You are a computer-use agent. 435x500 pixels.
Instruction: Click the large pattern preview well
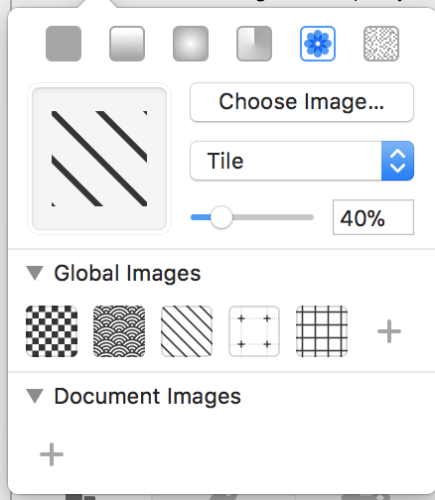(99, 159)
